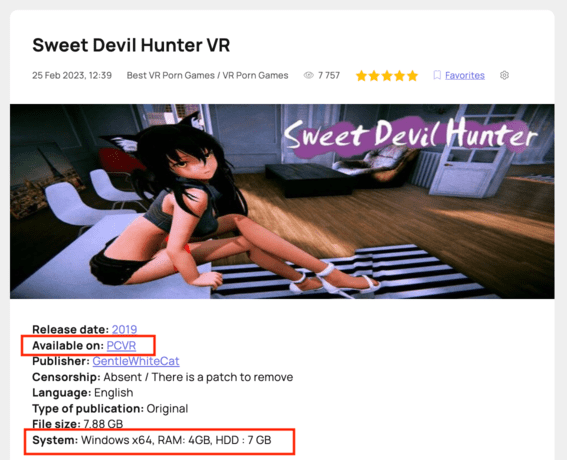Screen dimensions: 567x460
Task: Rate with the first star
Action: (361, 76)
